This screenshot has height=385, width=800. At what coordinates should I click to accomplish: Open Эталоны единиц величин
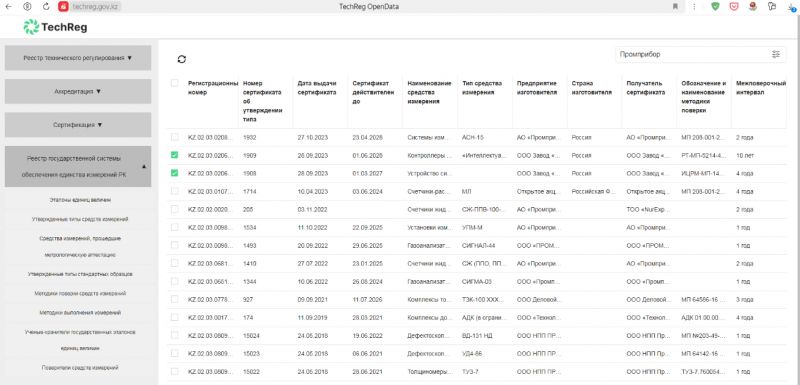point(80,200)
